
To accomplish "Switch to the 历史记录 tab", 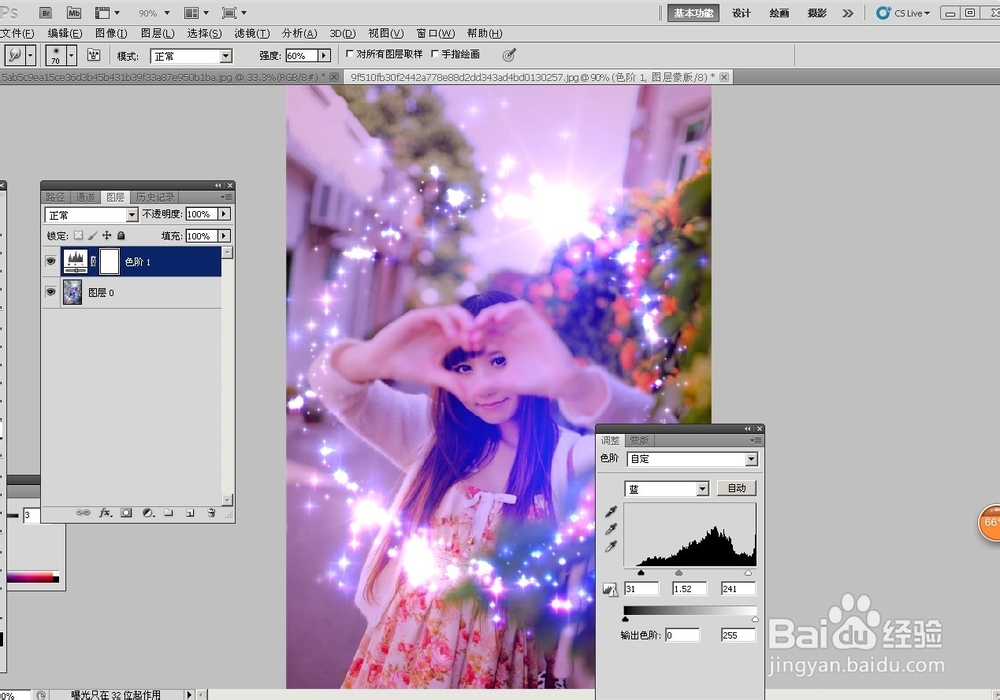I will point(155,197).
